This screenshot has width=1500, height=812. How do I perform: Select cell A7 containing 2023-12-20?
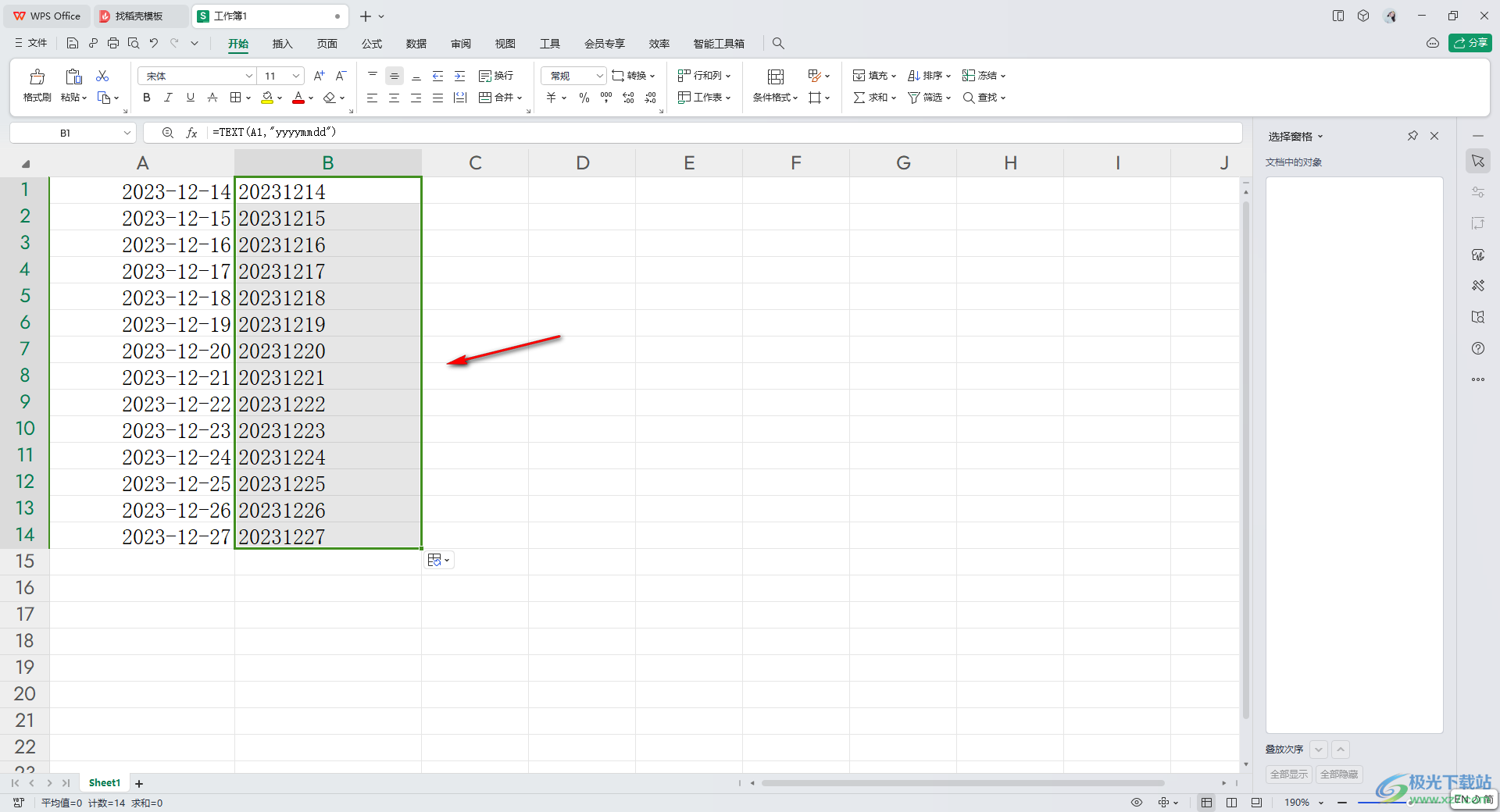(142, 351)
